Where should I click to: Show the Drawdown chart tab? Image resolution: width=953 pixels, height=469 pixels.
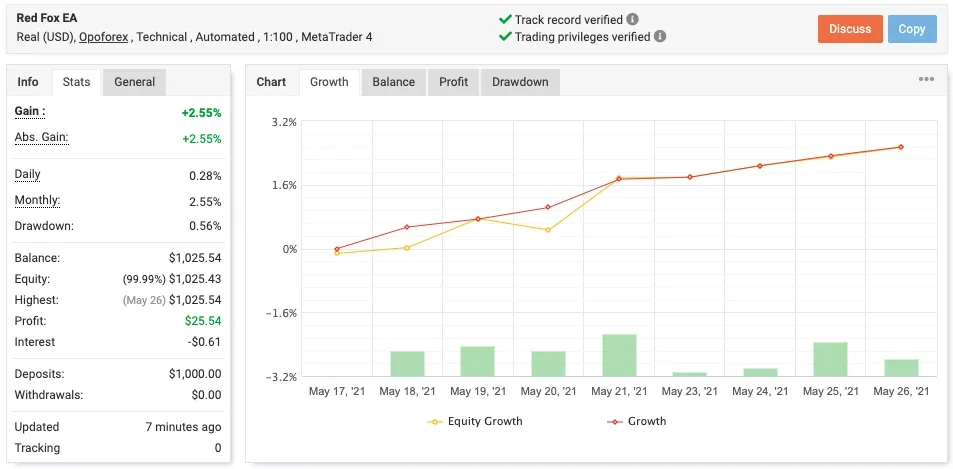pyautogui.click(x=520, y=82)
